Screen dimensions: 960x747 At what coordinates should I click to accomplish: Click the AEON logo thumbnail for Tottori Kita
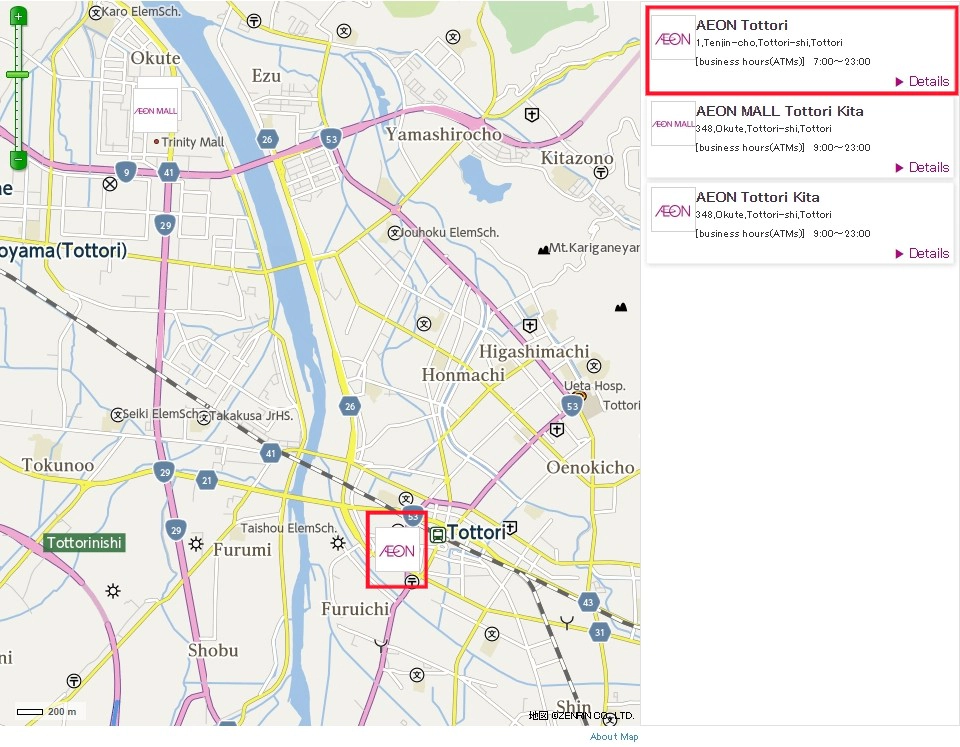[x=673, y=209]
